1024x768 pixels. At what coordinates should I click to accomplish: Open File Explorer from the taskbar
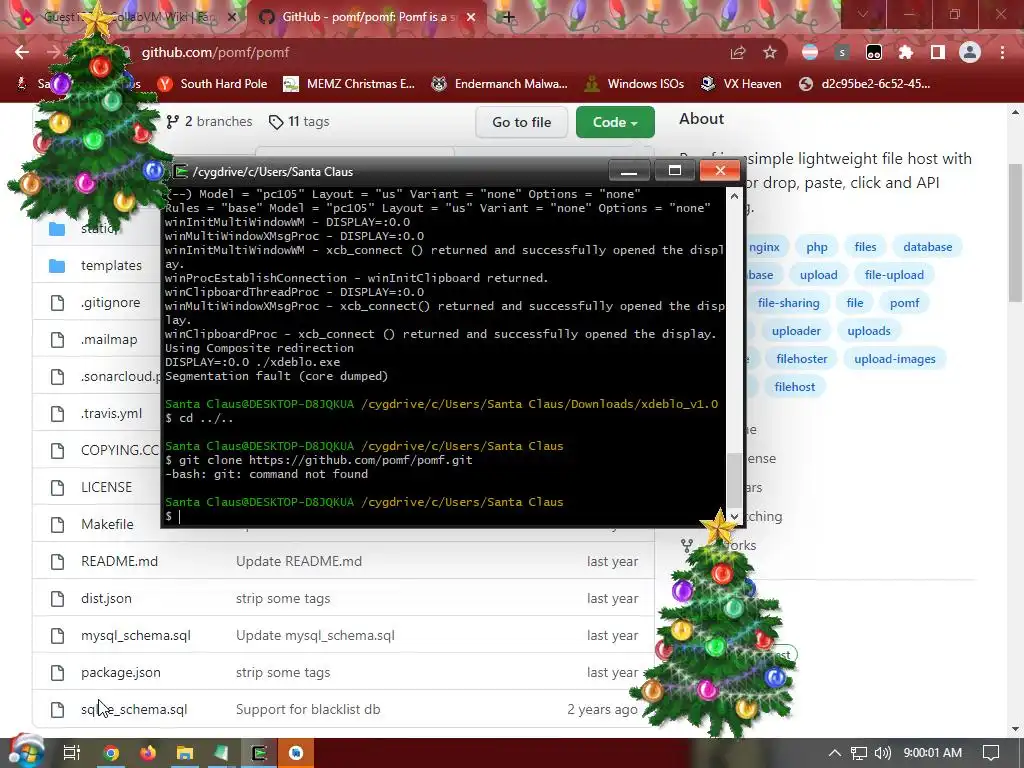point(185,753)
